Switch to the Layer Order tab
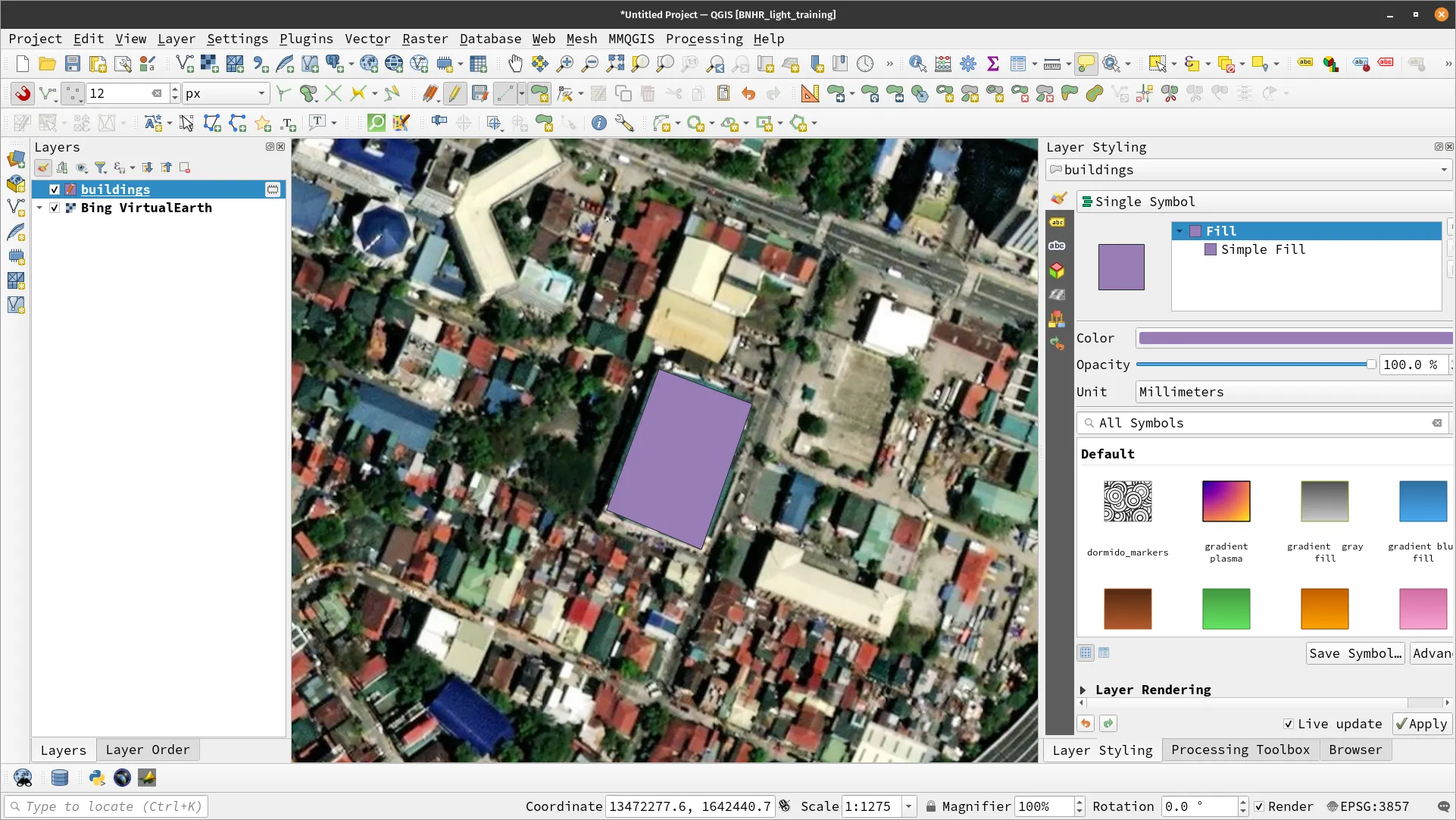This screenshot has height=820, width=1456. (148, 750)
